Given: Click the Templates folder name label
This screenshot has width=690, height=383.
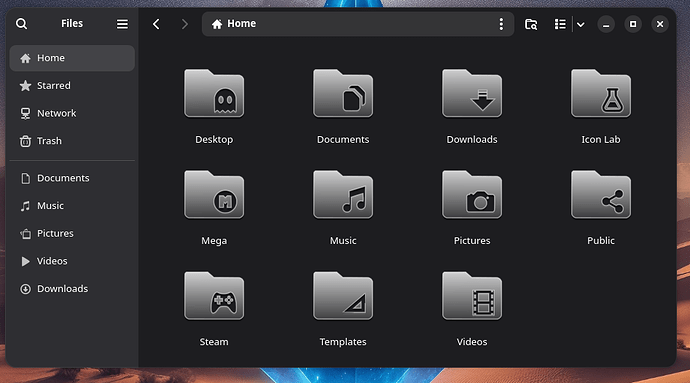Looking at the screenshot, I should [x=343, y=342].
